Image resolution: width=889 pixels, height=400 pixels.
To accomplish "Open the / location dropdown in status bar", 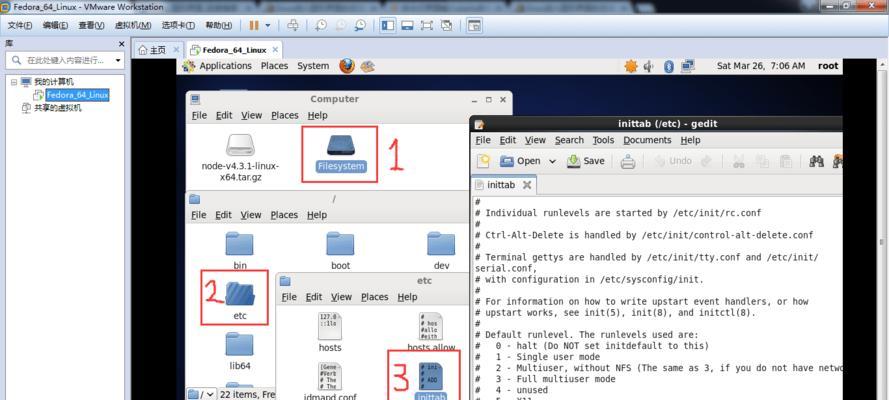I will (x=202, y=394).
